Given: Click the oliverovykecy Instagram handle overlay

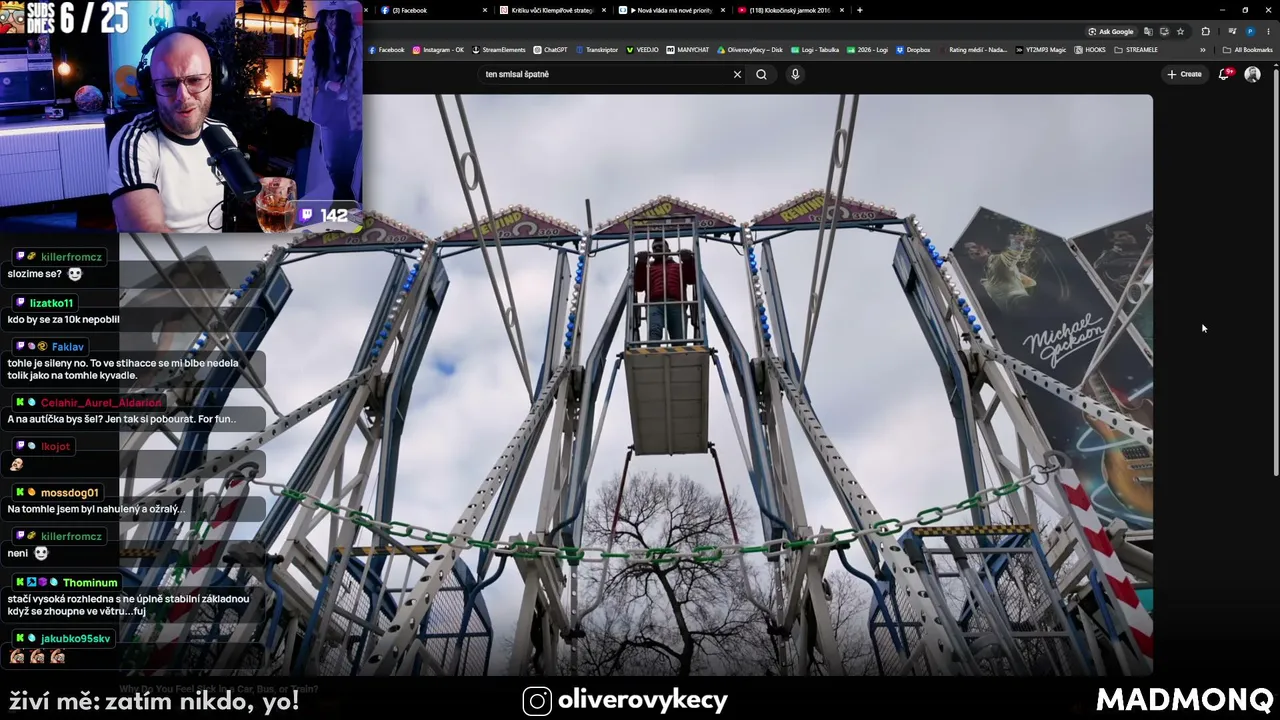Looking at the screenshot, I should [642, 701].
